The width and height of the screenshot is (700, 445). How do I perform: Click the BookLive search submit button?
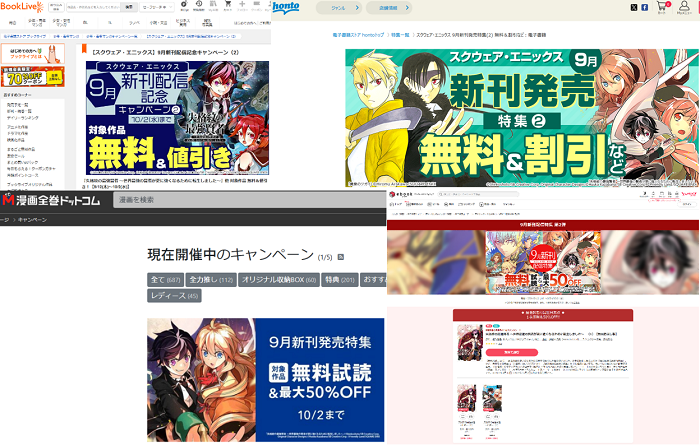[129, 8]
